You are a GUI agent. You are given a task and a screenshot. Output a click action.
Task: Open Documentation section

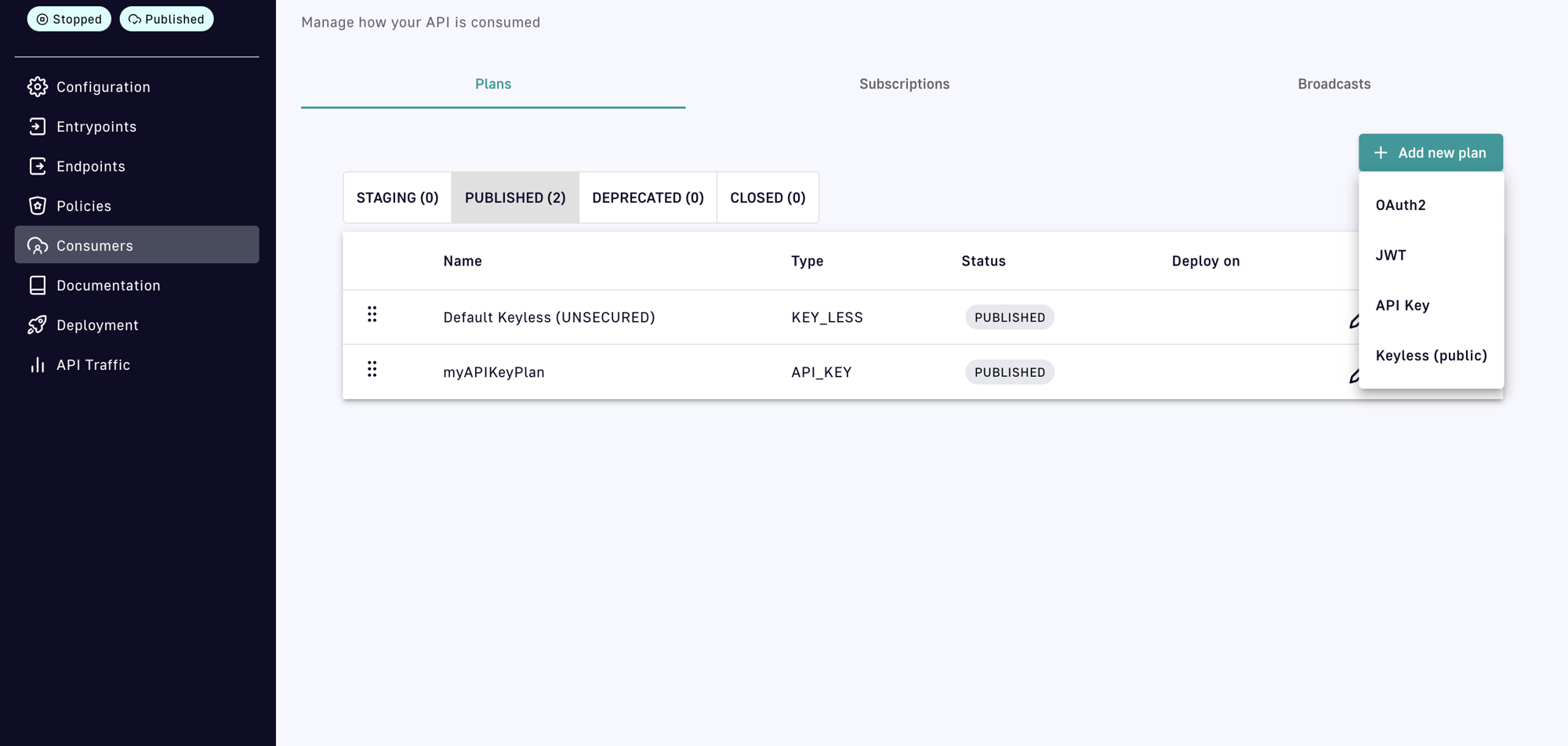pos(136,285)
